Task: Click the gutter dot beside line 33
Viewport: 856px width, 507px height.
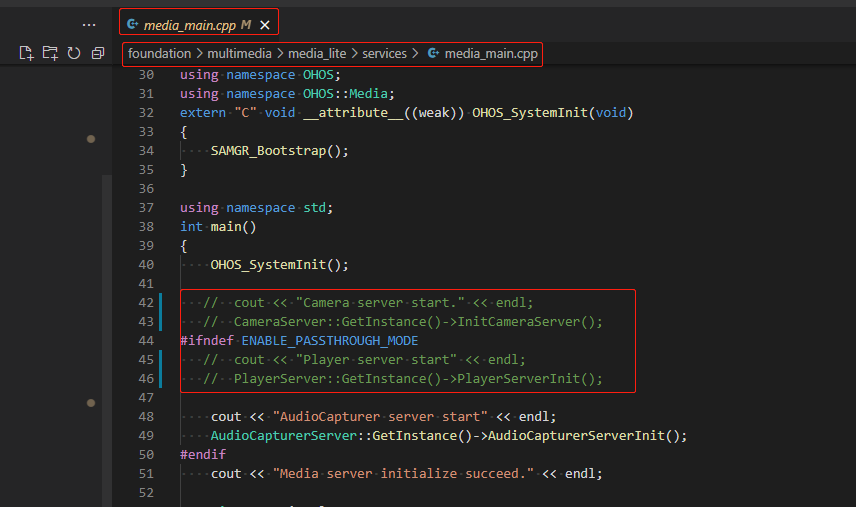Action: click(90, 138)
